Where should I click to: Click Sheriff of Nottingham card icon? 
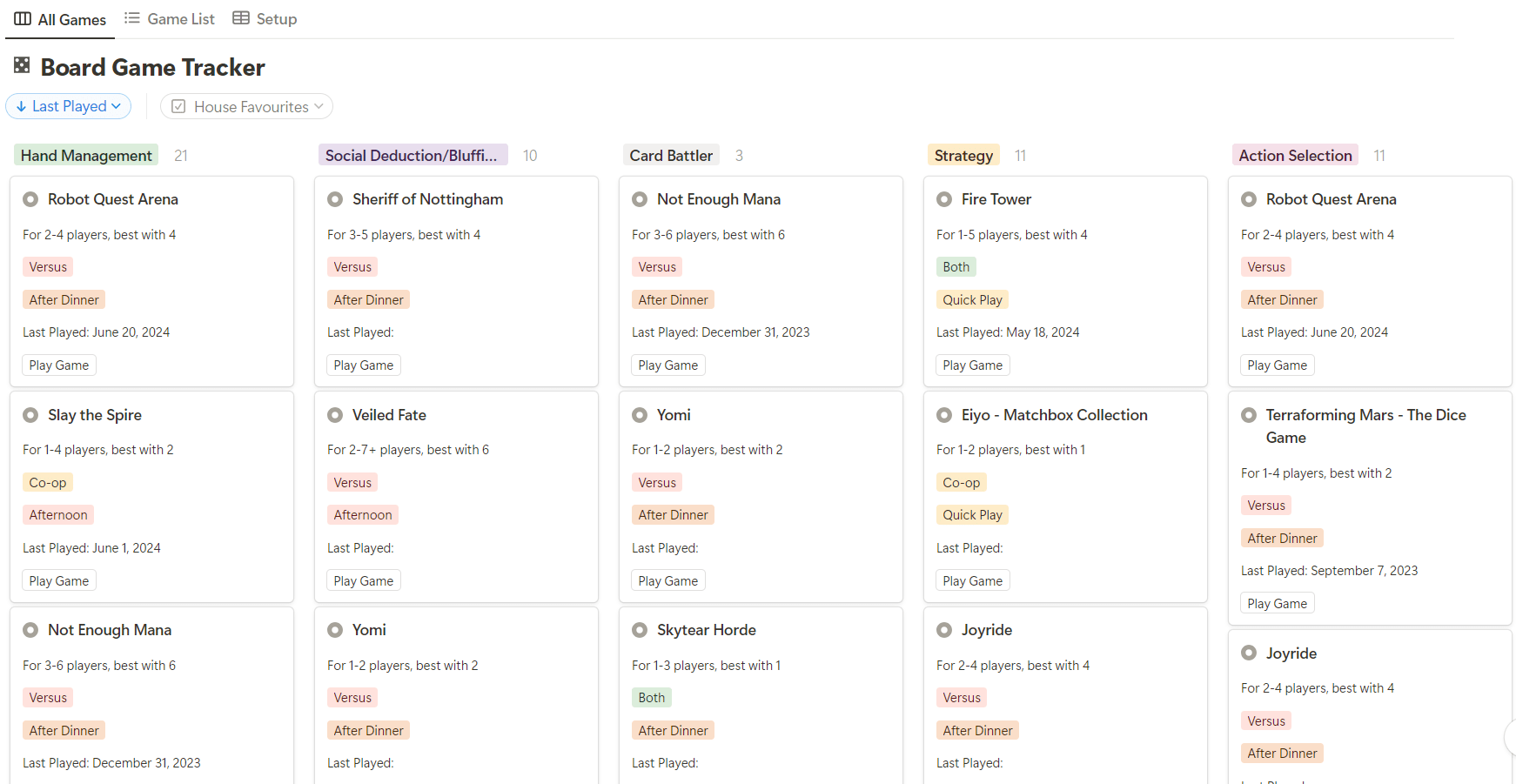pyautogui.click(x=335, y=199)
